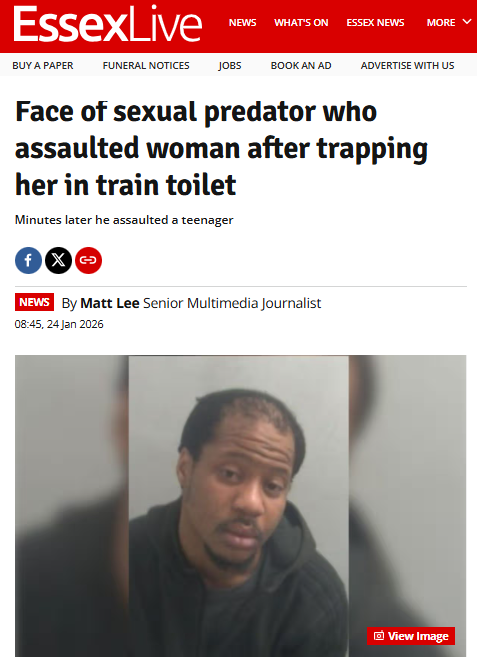Click the View Image button
Viewport: 477px width, 664px height.
411,636
